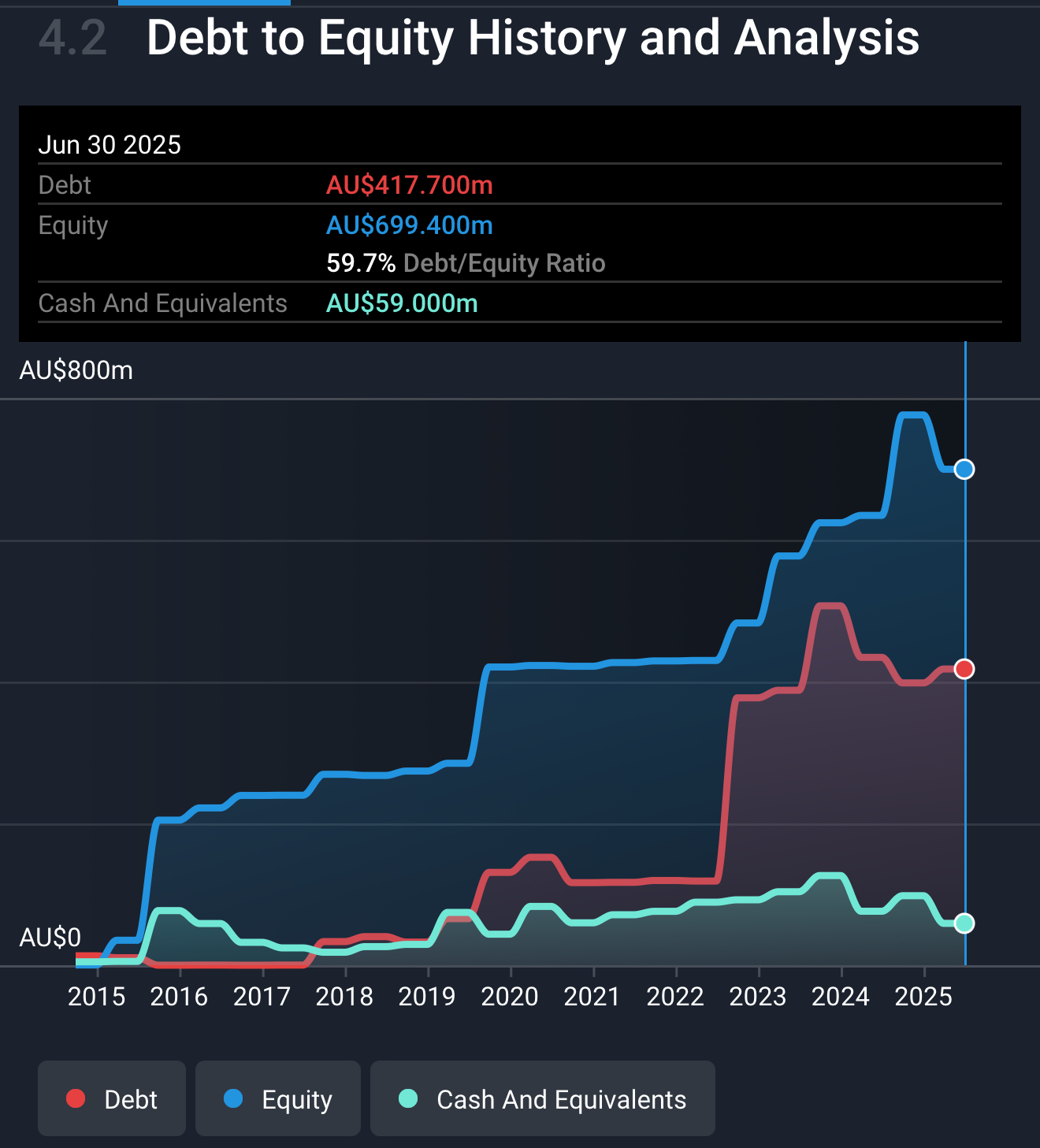The image size is (1040, 1148).
Task: Click the Jun 30 2025 tooltip date
Action: tap(110, 145)
